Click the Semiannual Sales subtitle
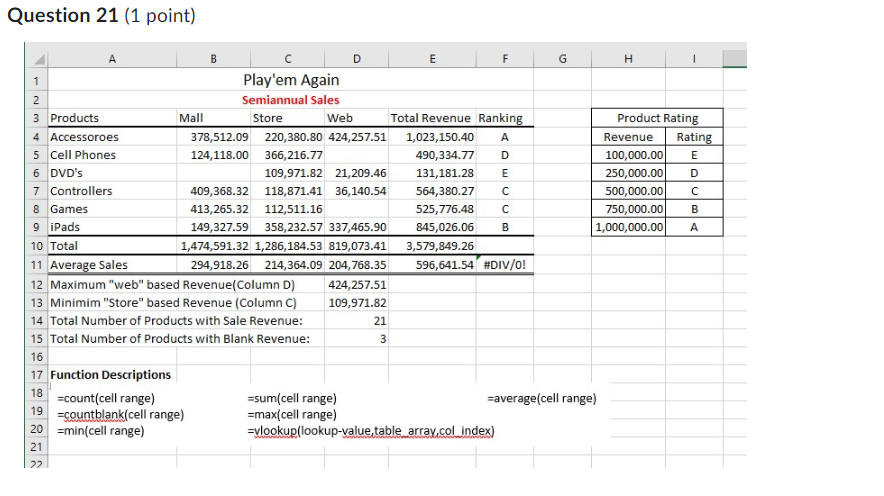Image resolution: width=884 pixels, height=496 pixels. point(290,100)
